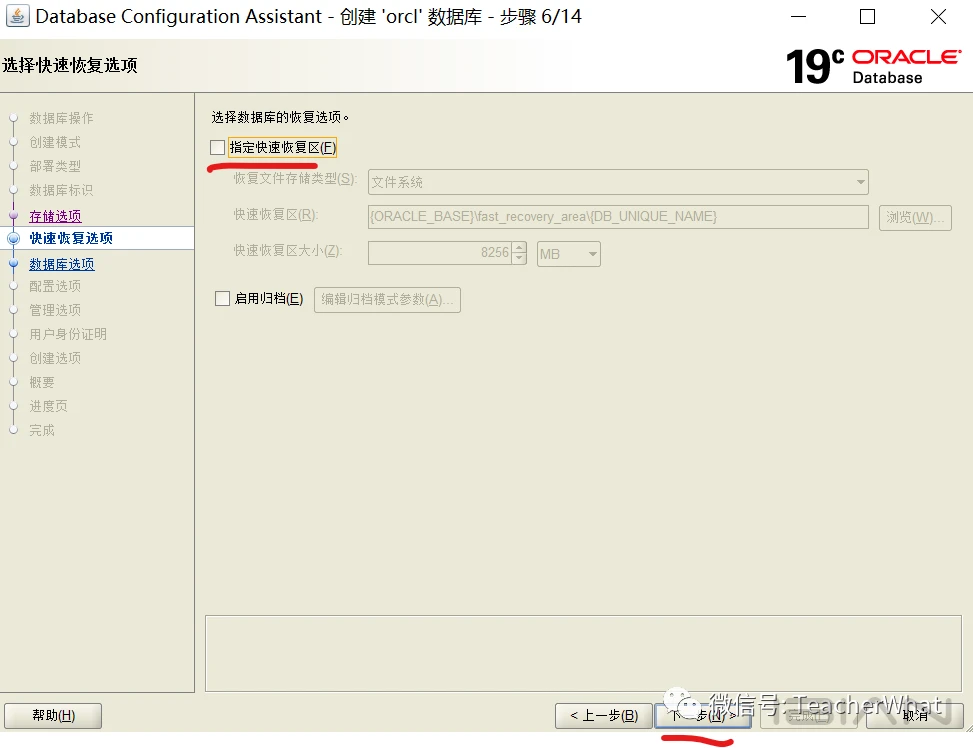973x748 pixels.
Task: Decrease the 快速恢复区大小 spinner value
Action: pos(519,259)
